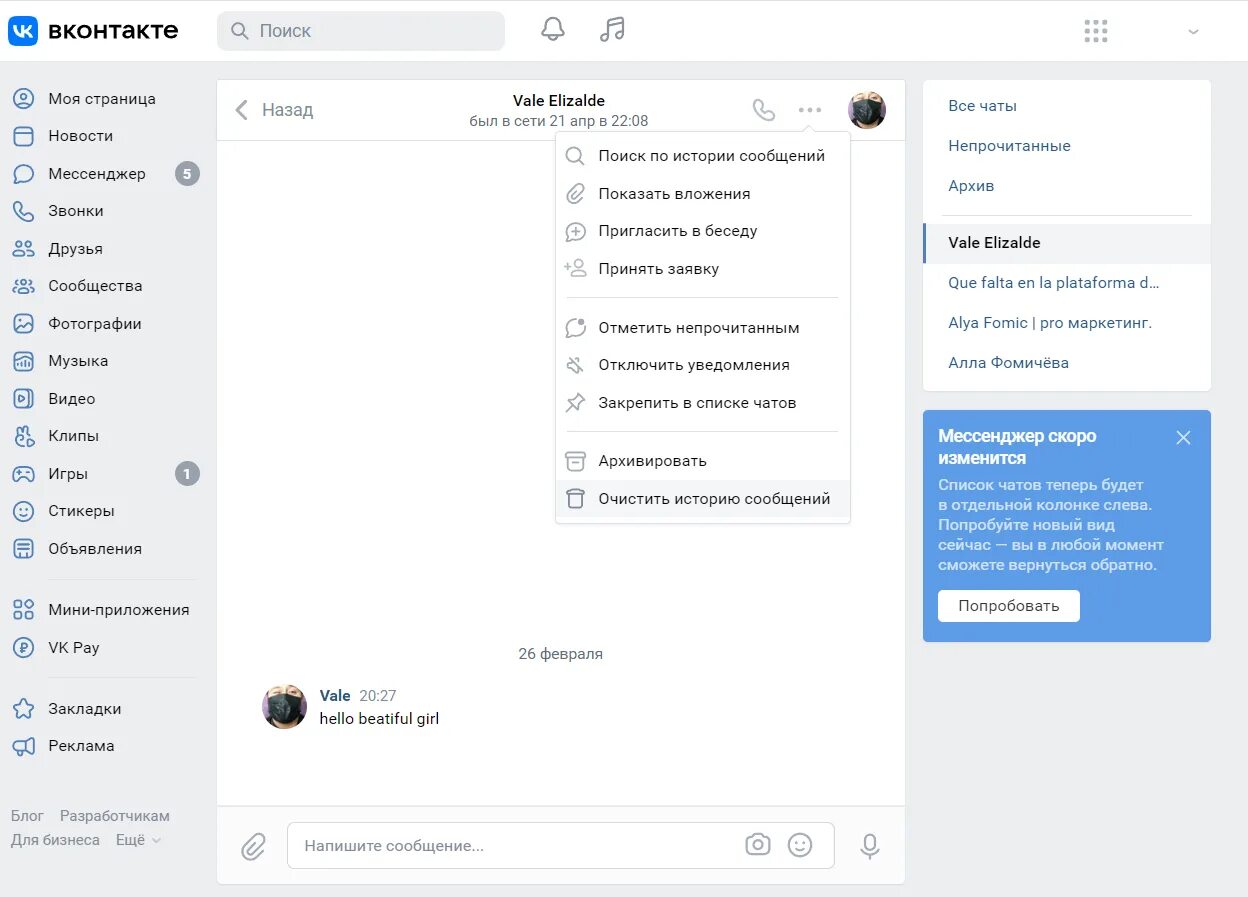Open Мессенджер in the sidebar
1248x897 pixels.
[96, 174]
